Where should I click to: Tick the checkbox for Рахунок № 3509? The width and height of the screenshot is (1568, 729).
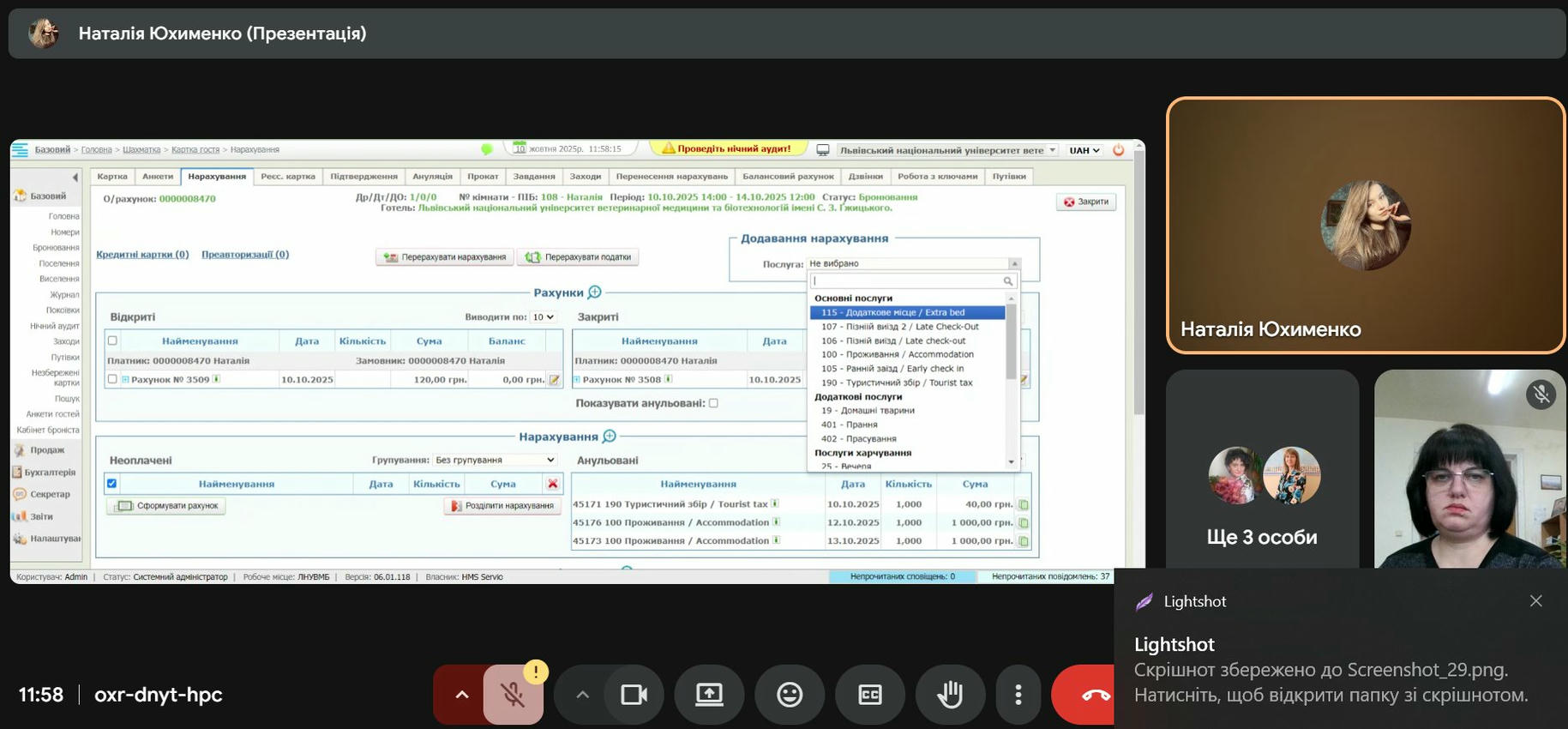click(112, 379)
